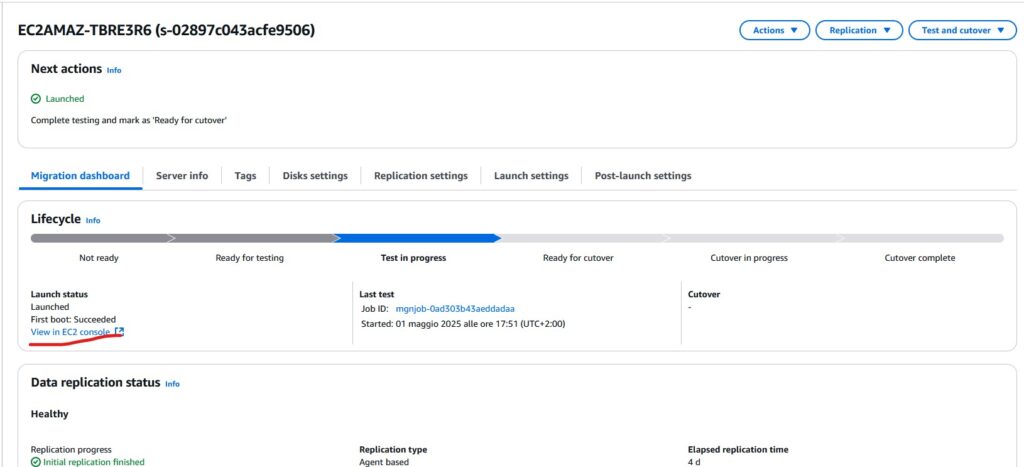Click the Ready for testing stage label
1024x467 pixels.
tap(249, 258)
